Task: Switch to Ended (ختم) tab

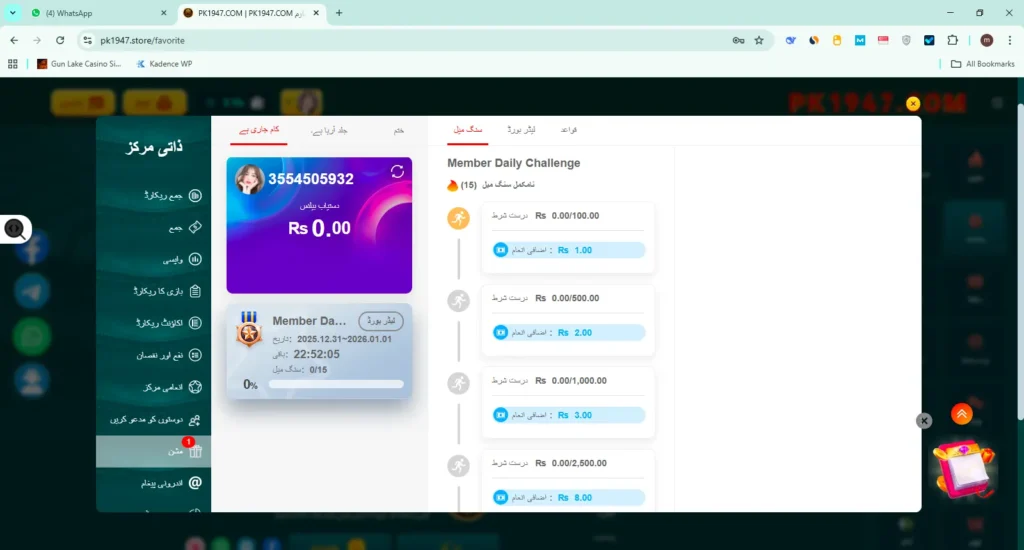Action: tap(398, 131)
